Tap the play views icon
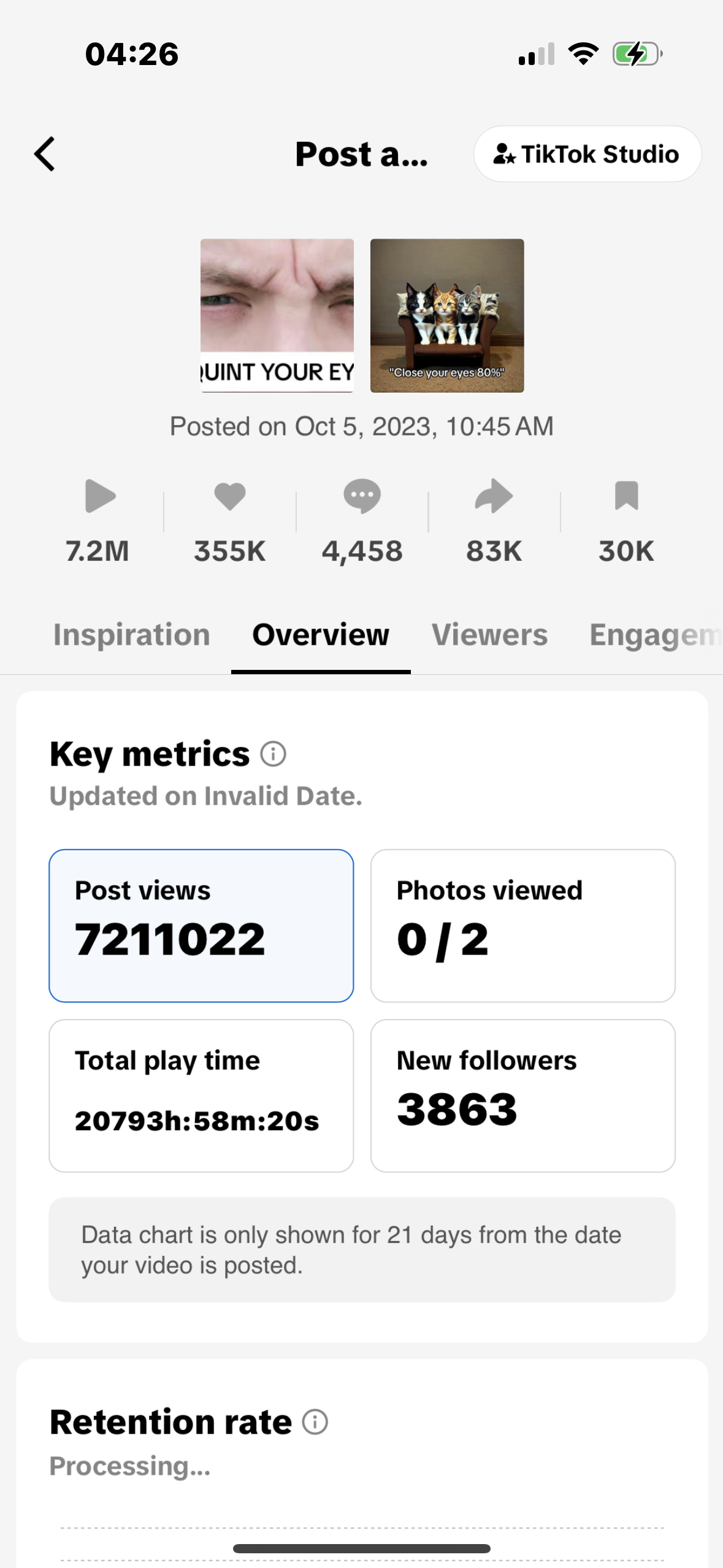 tap(100, 496)
